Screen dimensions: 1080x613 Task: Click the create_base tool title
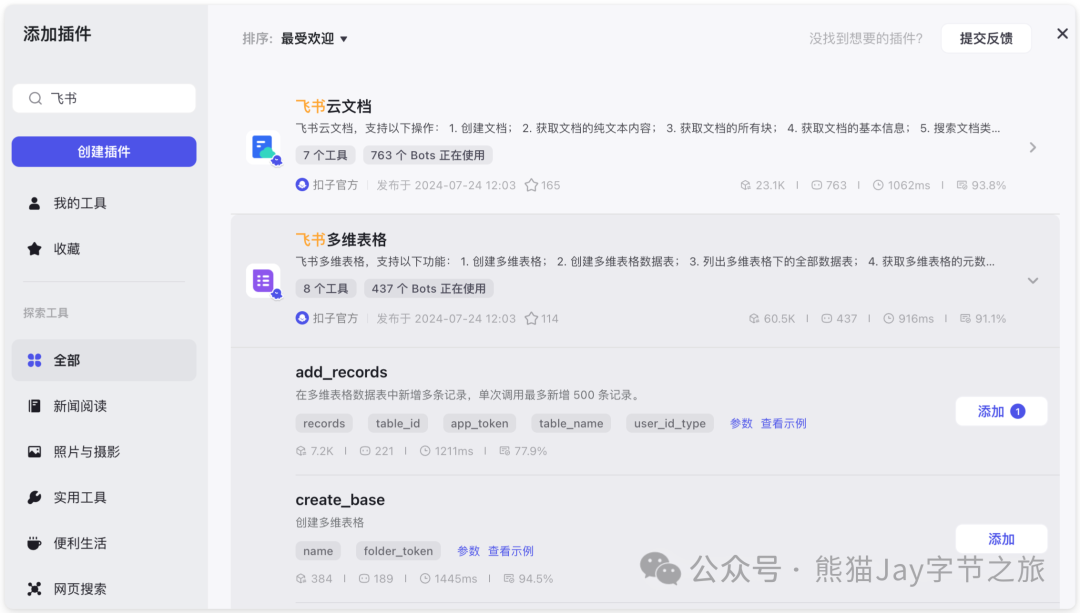tap(340, 499)
